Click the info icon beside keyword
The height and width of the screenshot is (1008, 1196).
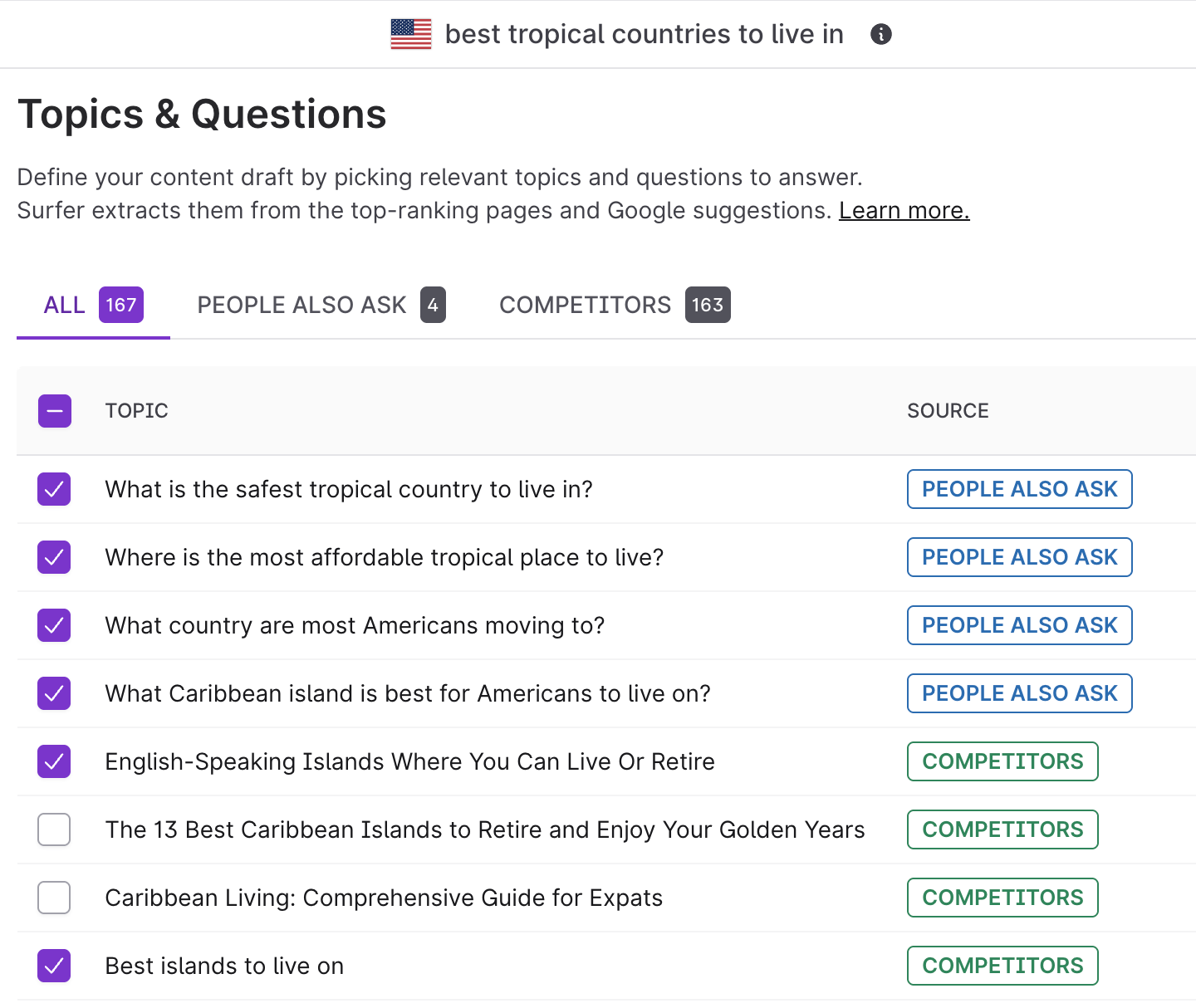point(880,34)
